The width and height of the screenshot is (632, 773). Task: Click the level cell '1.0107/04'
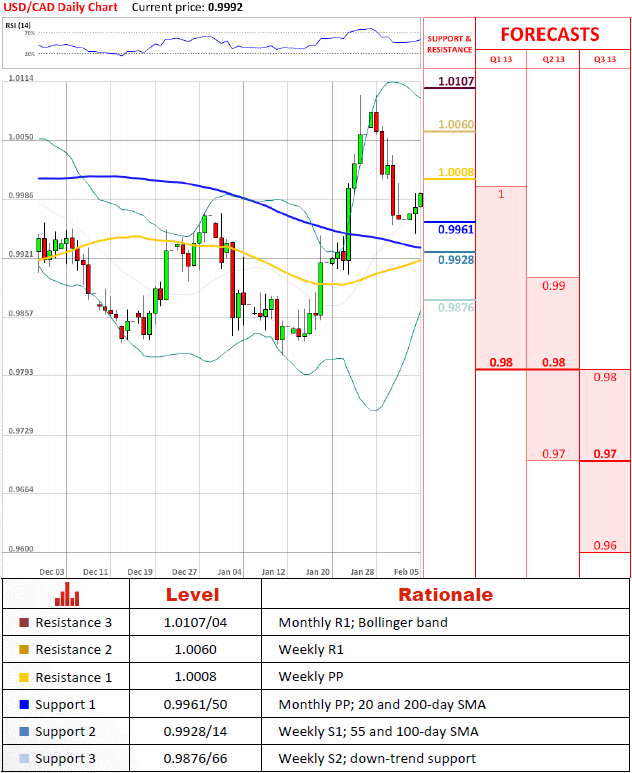pos(195,623)
